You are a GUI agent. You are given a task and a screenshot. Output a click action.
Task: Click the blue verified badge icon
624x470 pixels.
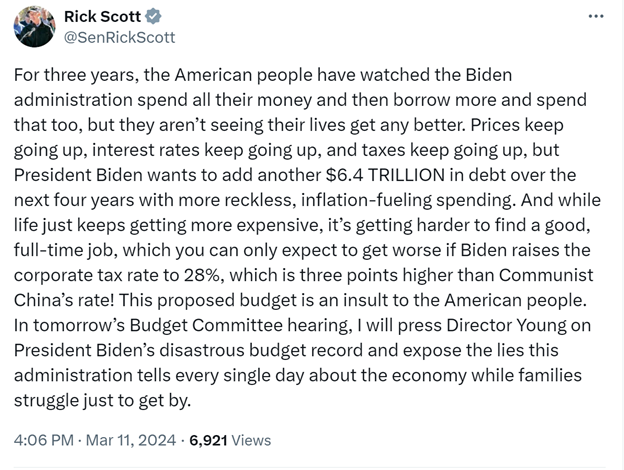pos(153,16)
